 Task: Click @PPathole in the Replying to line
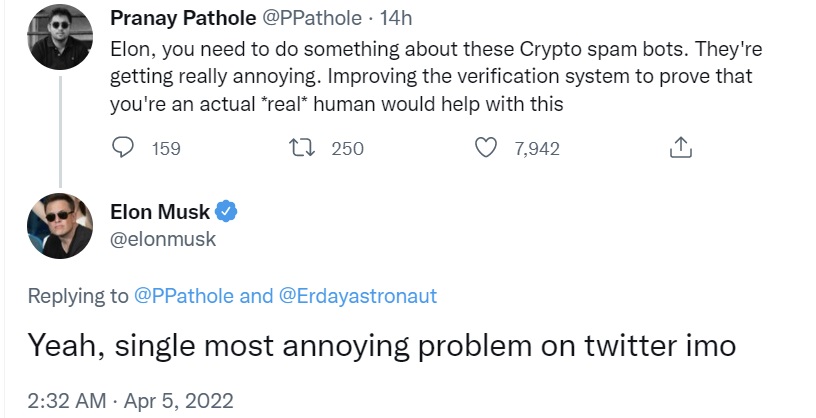[185, 296]
